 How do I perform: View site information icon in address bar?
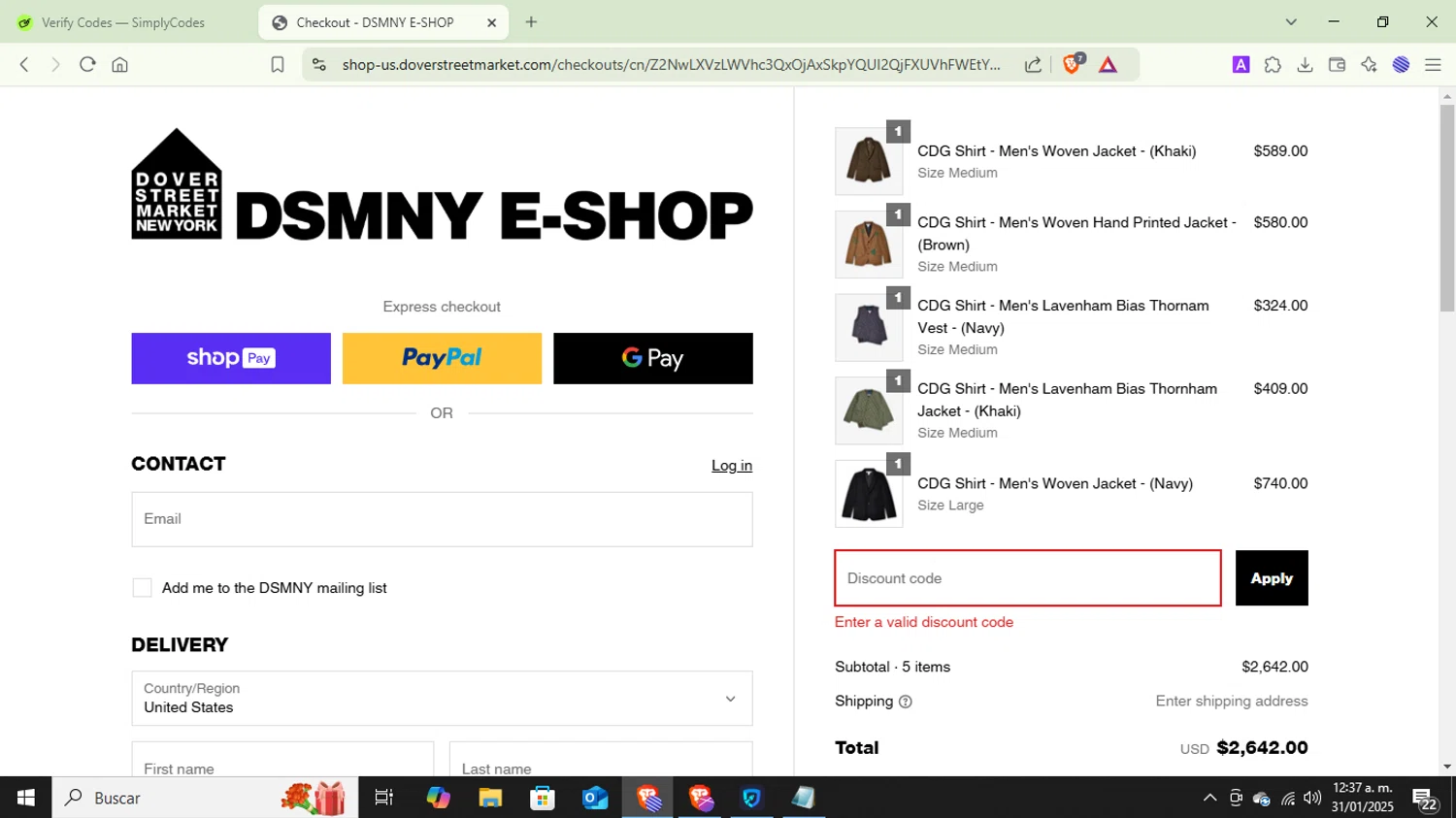[319, 65]
